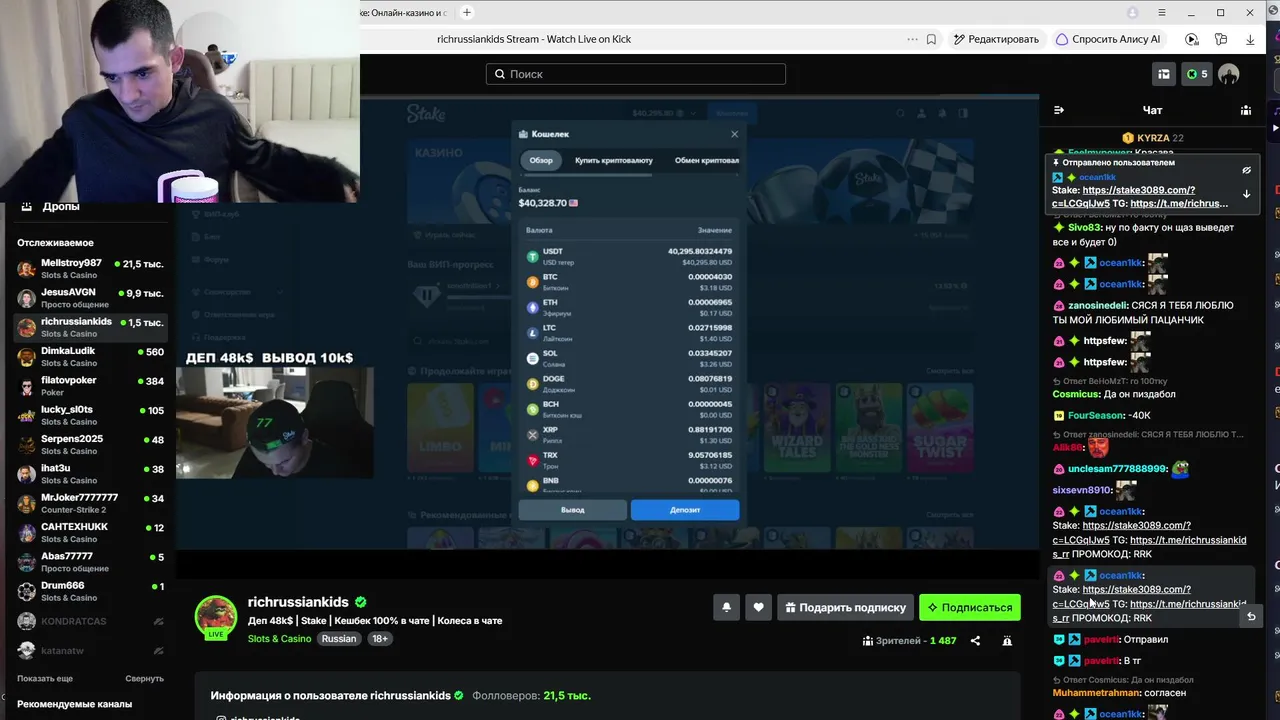Select the SOL currency row icon
This screenshot has width=1280, height=720.
[x=533, y=358]
